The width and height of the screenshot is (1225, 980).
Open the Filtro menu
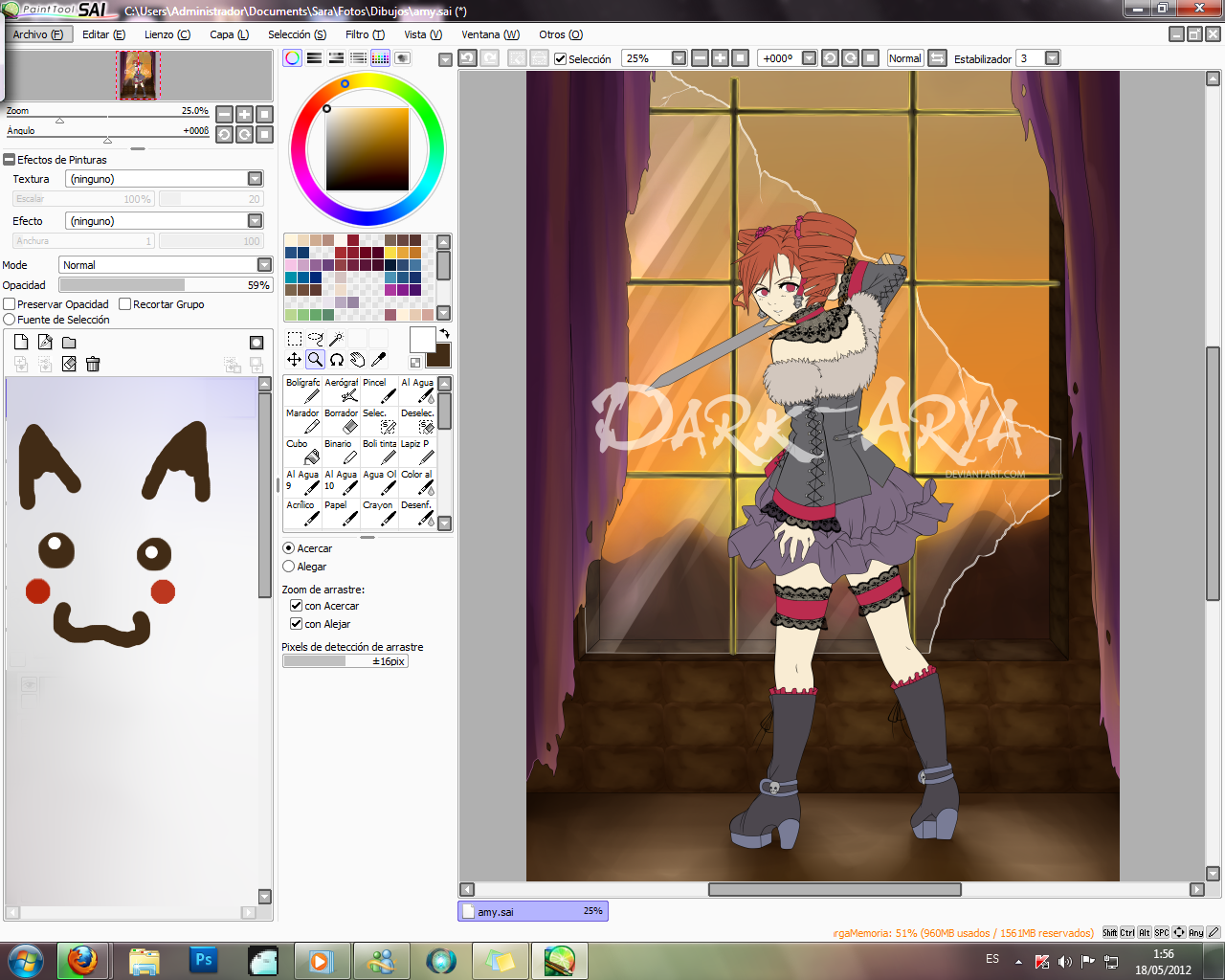(x=365, y=34)
